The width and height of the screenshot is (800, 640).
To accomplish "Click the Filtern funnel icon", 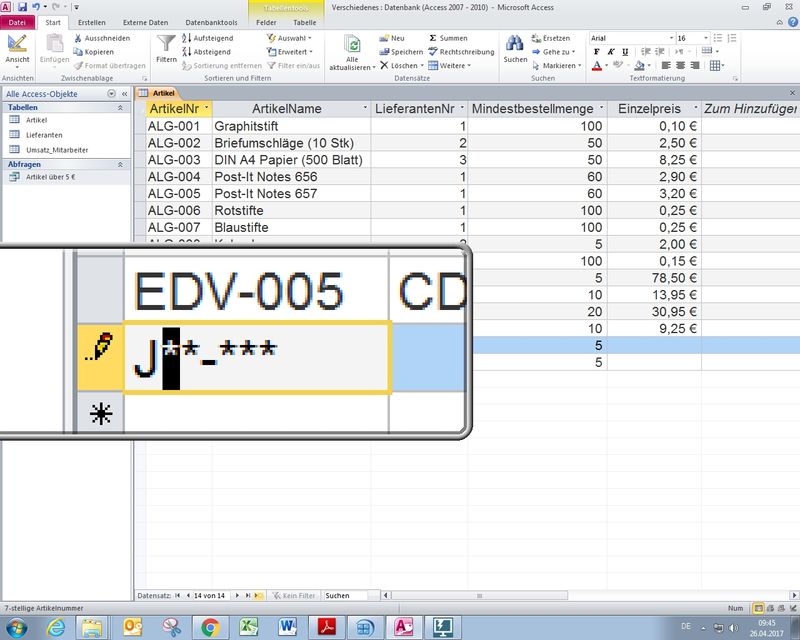I will tap(166, 47).
